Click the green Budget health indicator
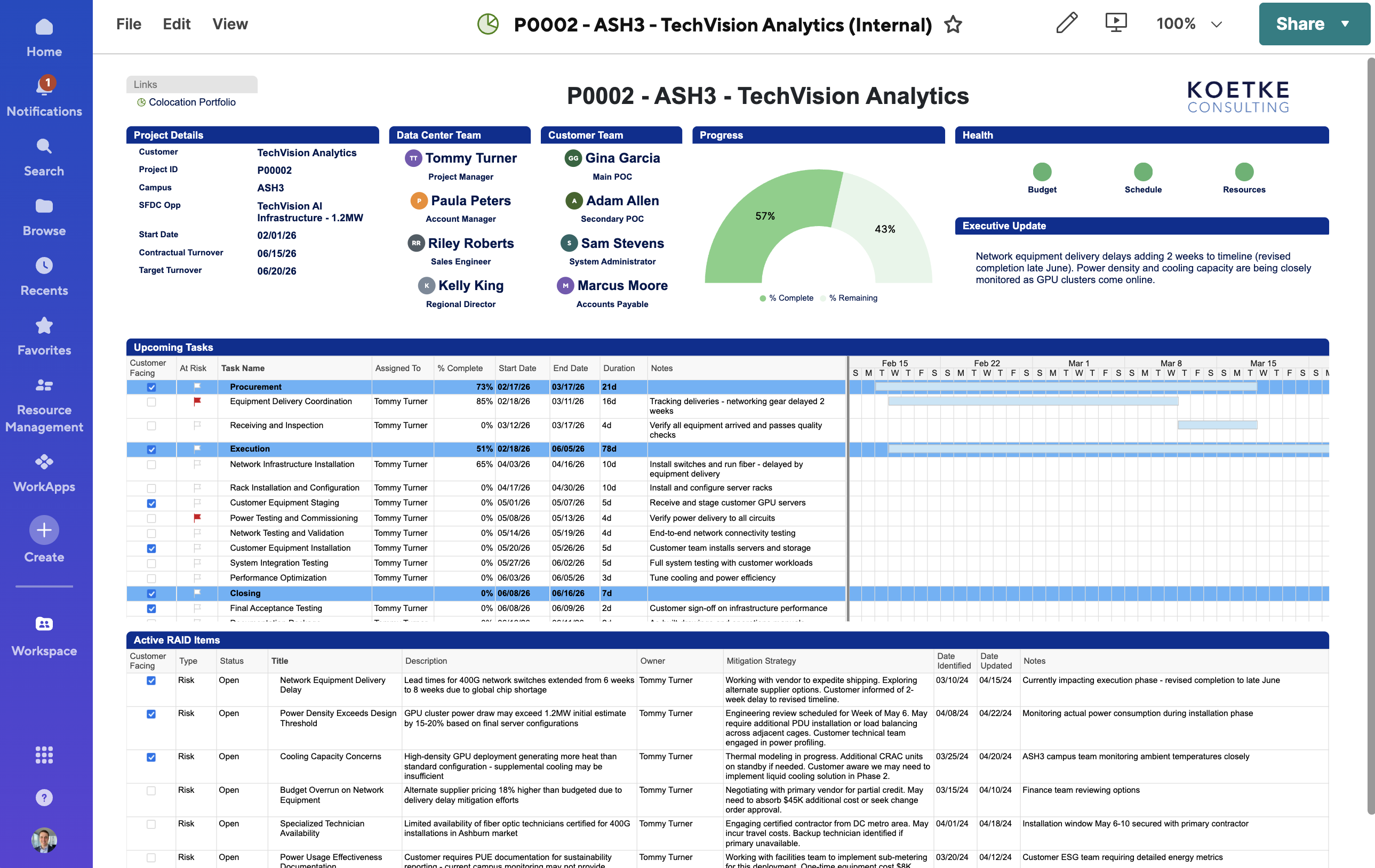The width and height of the screenshot is (1375, 868). coord(1042,172)
